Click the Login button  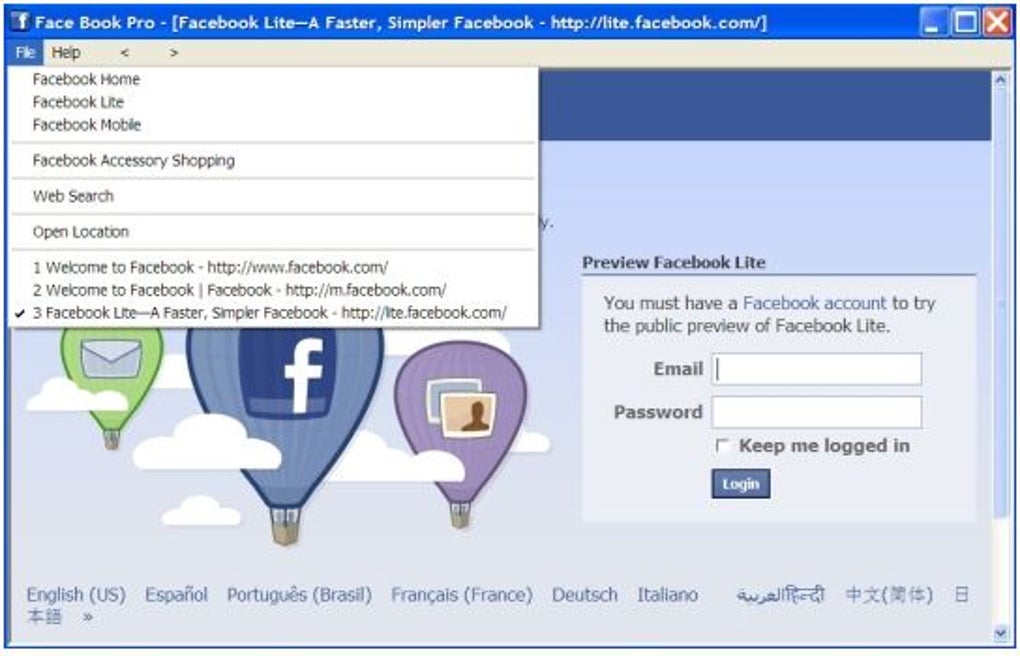coord(740,484)
